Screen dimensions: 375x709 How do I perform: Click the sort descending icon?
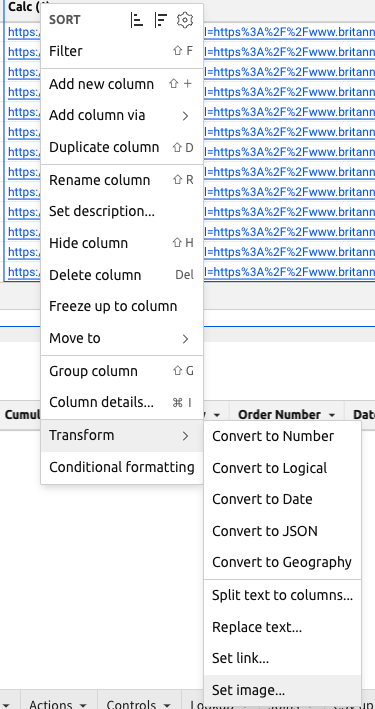coord(161,20)
